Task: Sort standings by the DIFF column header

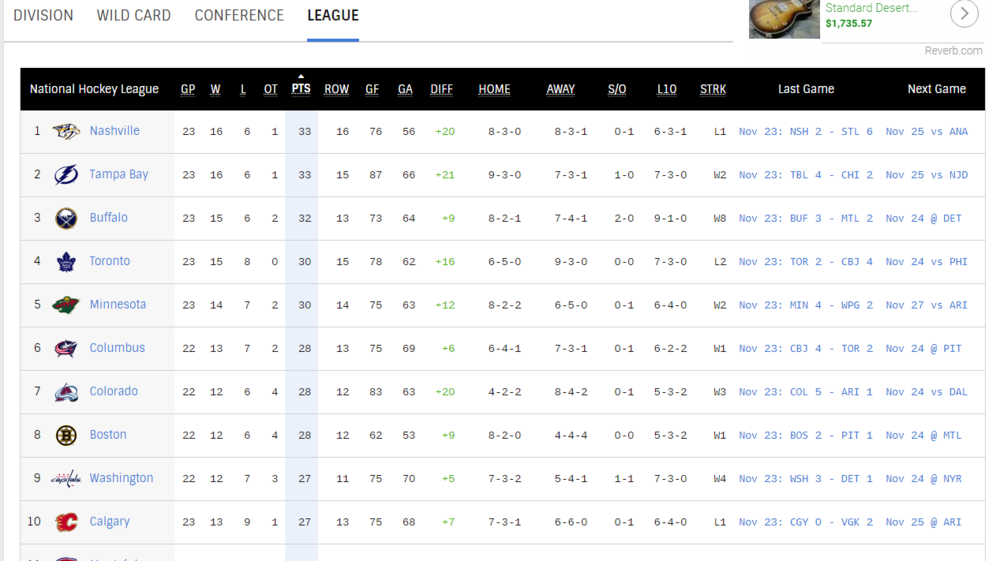Action: (x=441, y=89)
